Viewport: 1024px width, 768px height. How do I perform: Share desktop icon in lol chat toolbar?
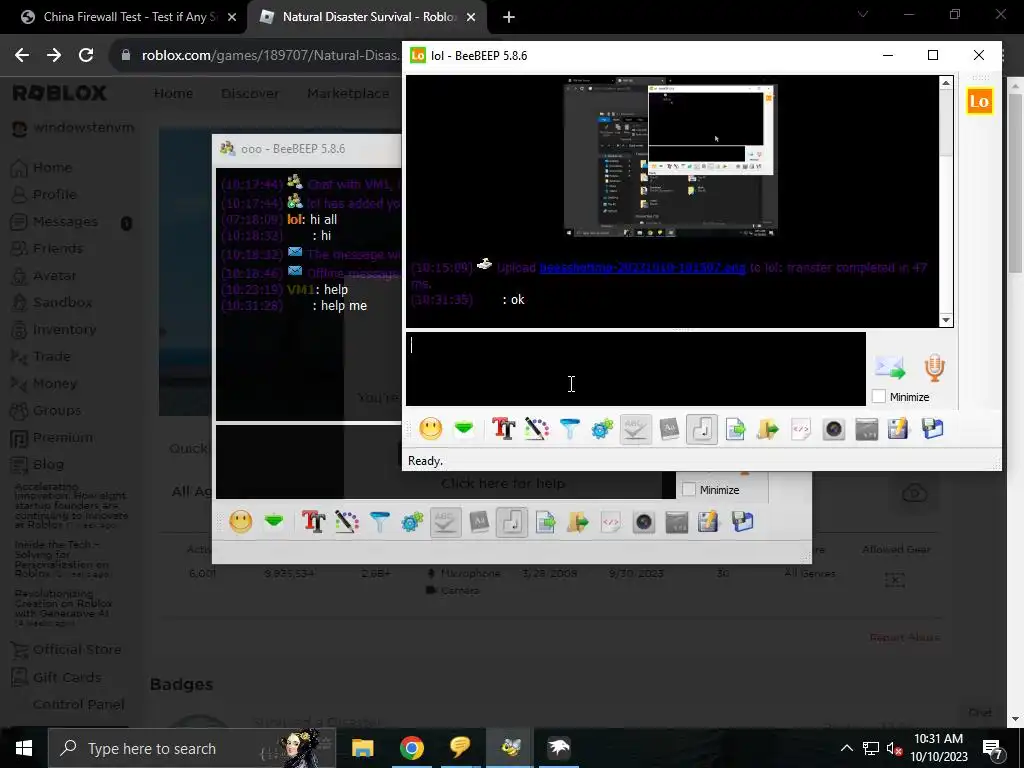[867, 429]
